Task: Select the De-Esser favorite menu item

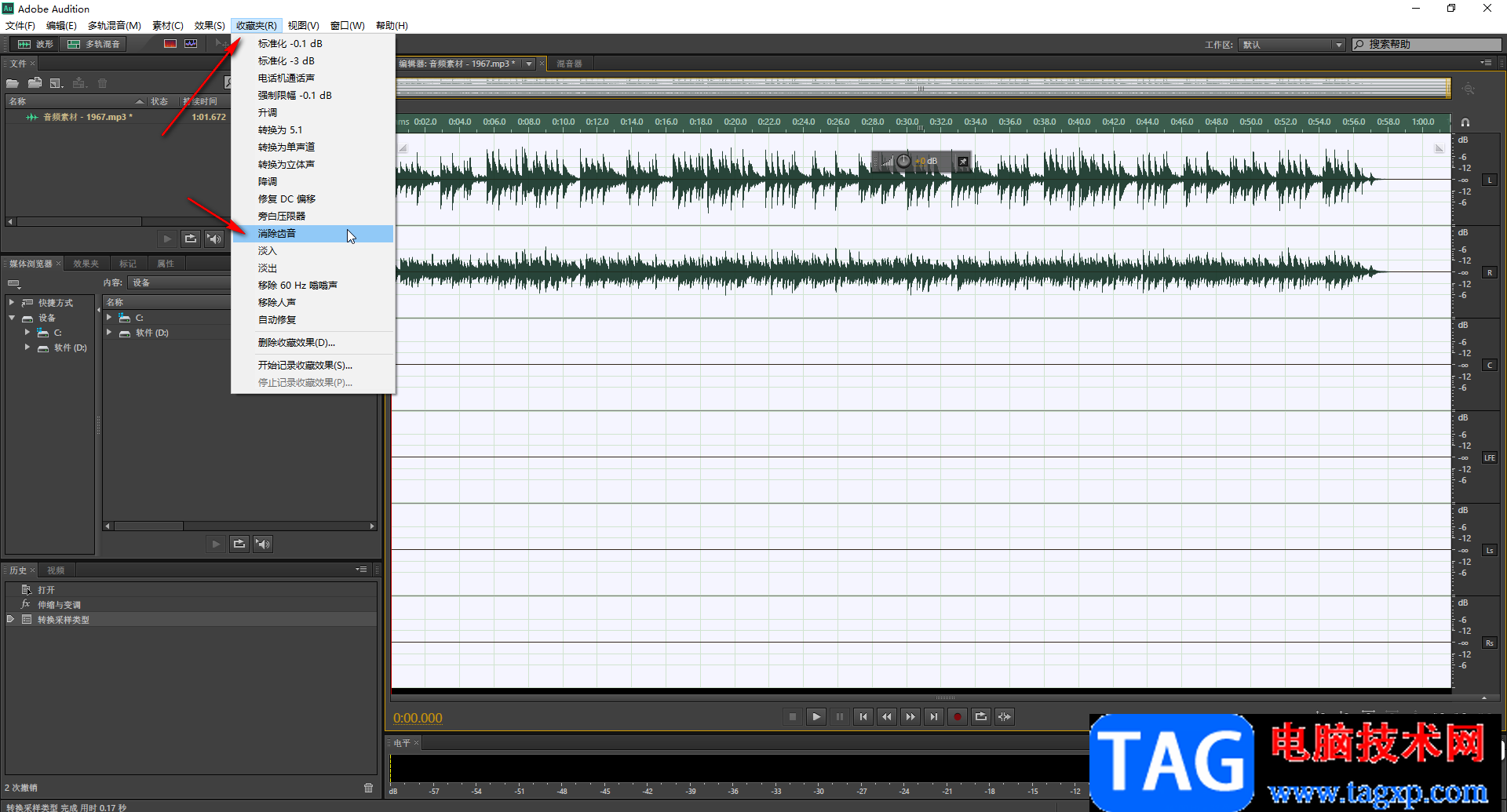Action: (313, 233)
